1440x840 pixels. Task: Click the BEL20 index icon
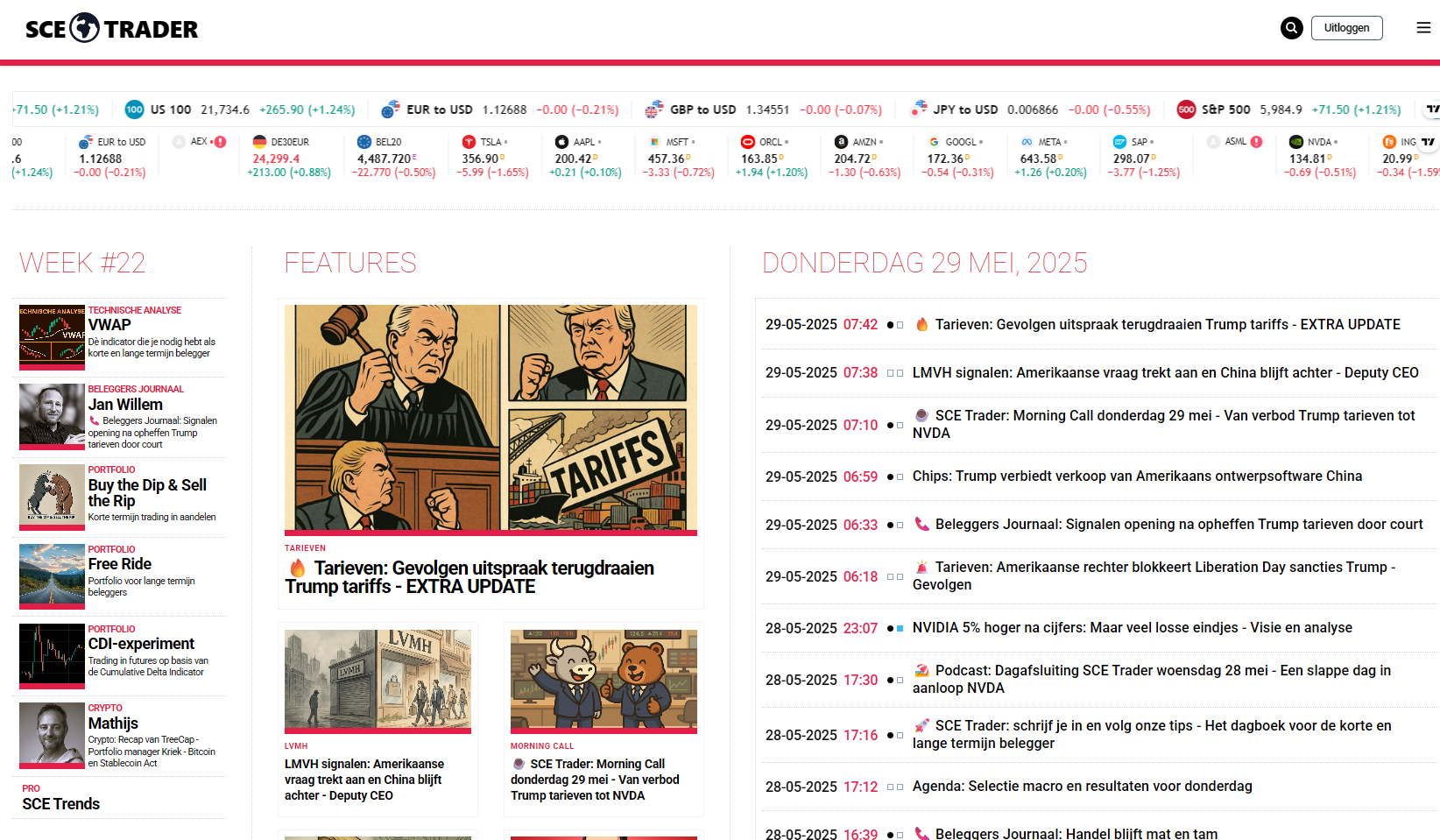(x=364, y=142)
